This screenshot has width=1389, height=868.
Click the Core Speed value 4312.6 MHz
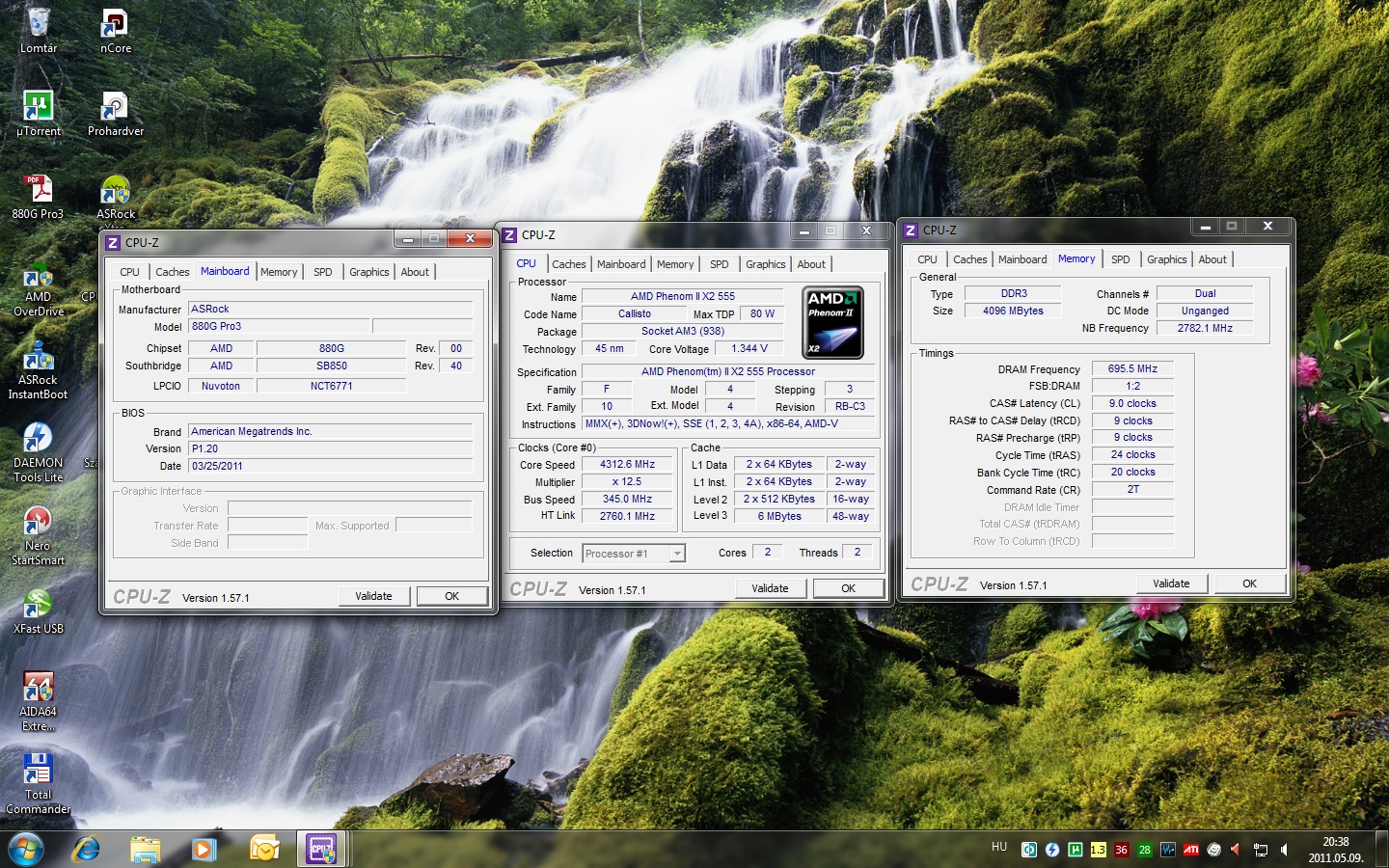tap(628, 465)
